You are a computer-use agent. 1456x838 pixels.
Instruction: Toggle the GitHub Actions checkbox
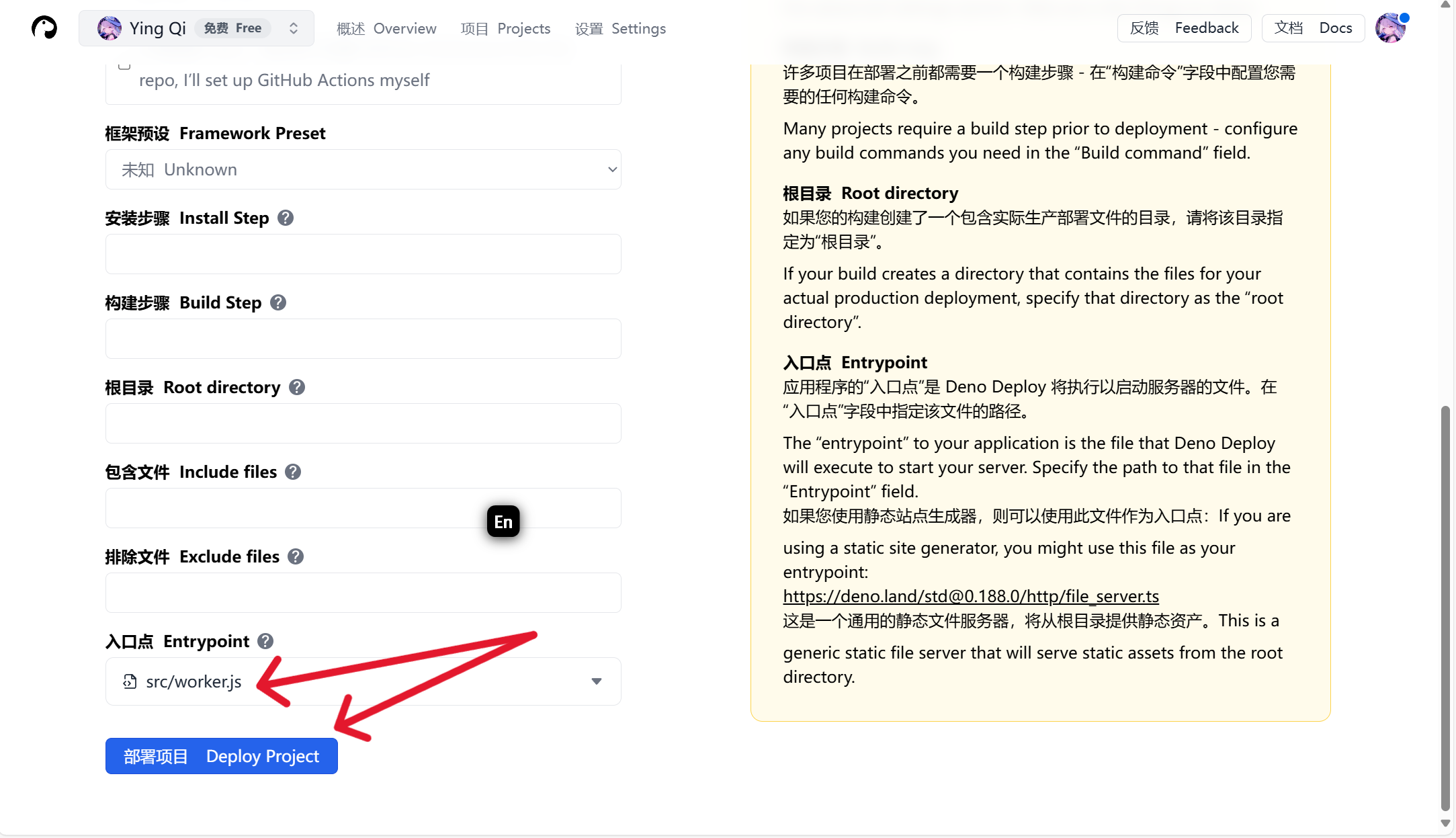[124, 65]
